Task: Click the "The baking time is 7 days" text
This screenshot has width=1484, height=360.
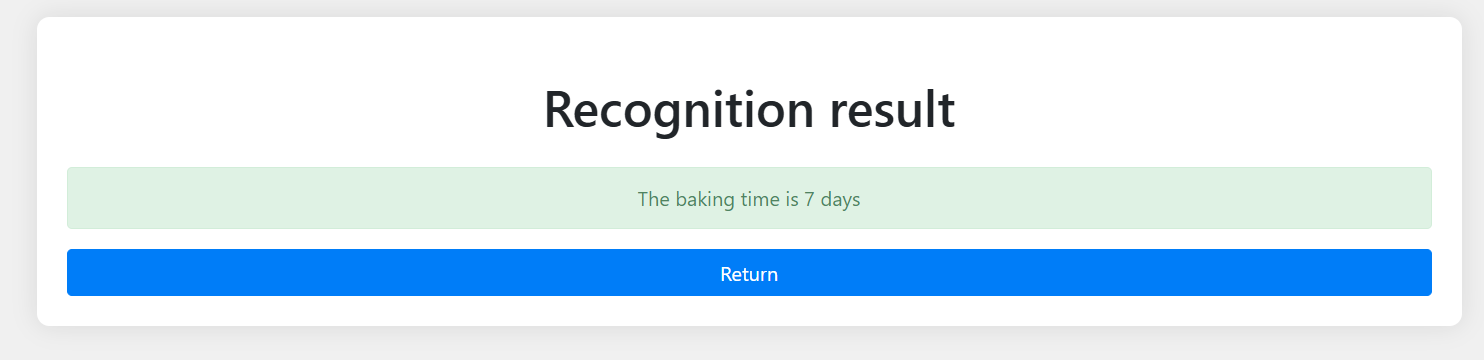Action: click(x=749, y=199)
